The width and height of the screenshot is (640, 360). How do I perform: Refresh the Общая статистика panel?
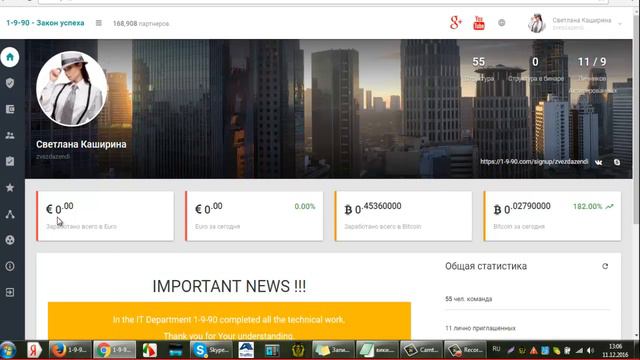coord(605,266)
